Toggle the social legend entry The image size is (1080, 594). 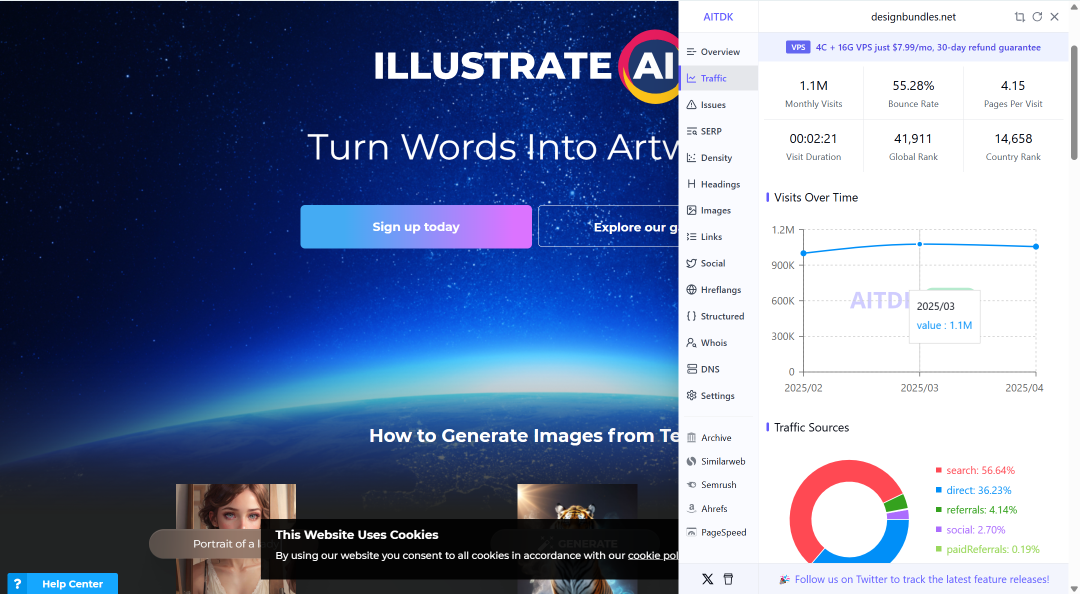point(970,530)
